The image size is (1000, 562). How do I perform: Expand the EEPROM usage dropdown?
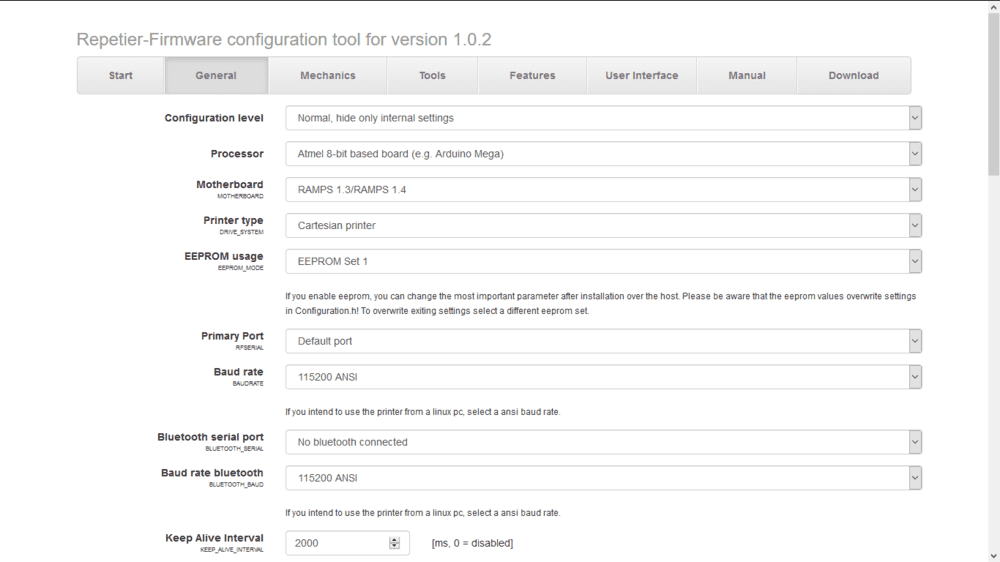pyautogui.click(x=603, y=261)
